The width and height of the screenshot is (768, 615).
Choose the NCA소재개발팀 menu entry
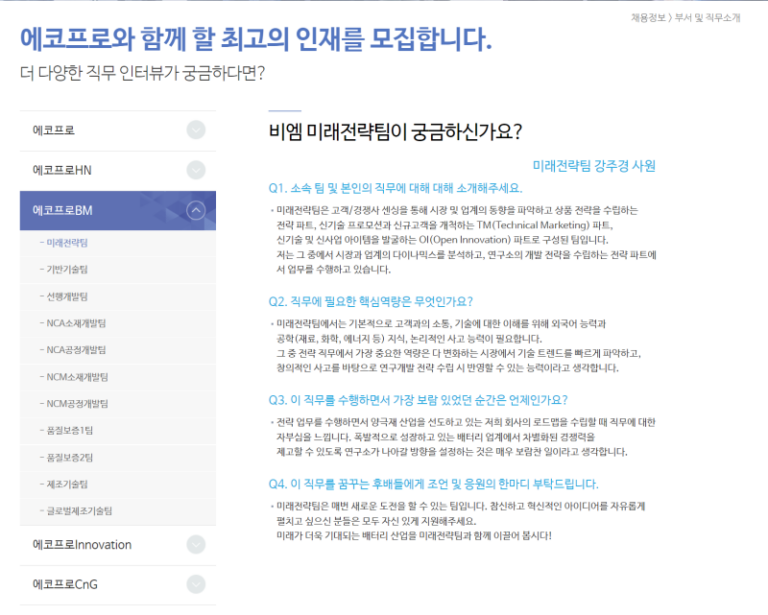click(x=76, y=323)
